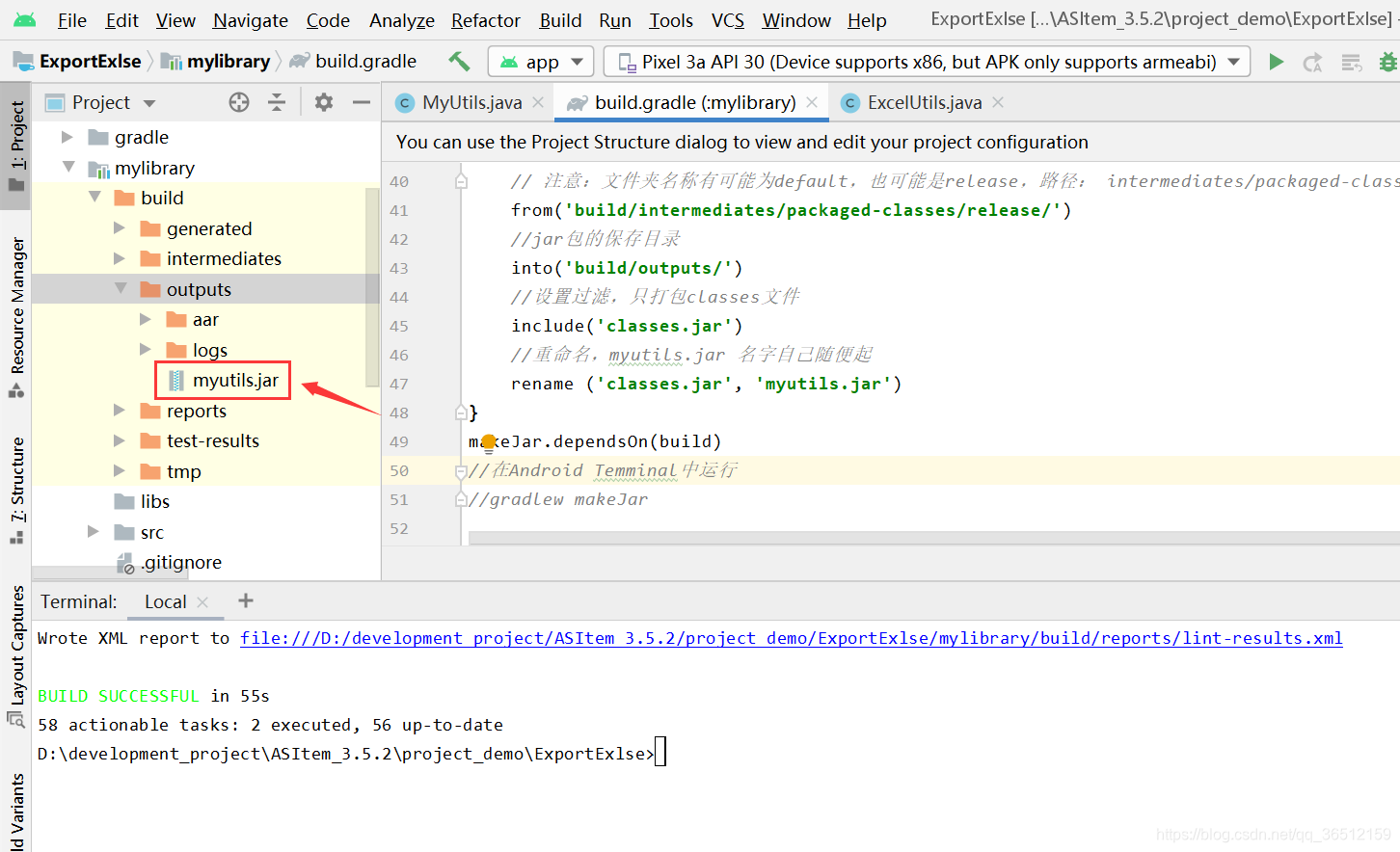
Task: Add new terminal session with plus icon
Action: point(246,600)
